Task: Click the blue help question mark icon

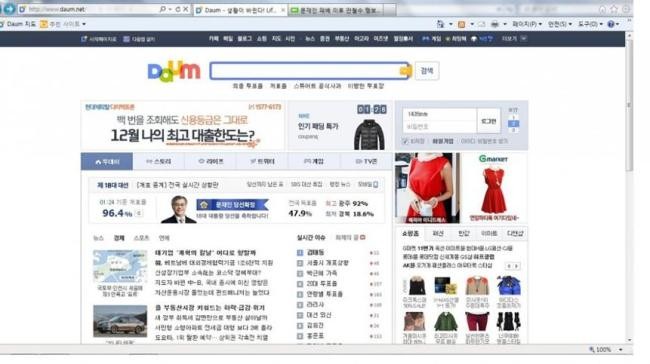Action: [611, 24]
